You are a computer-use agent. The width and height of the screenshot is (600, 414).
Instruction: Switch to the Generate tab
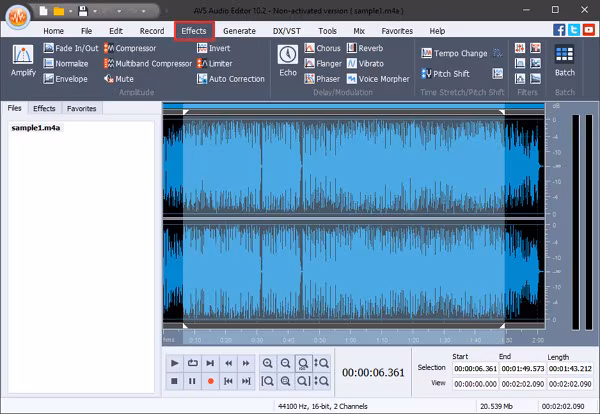pyautogui.click(x=240, y=31)
